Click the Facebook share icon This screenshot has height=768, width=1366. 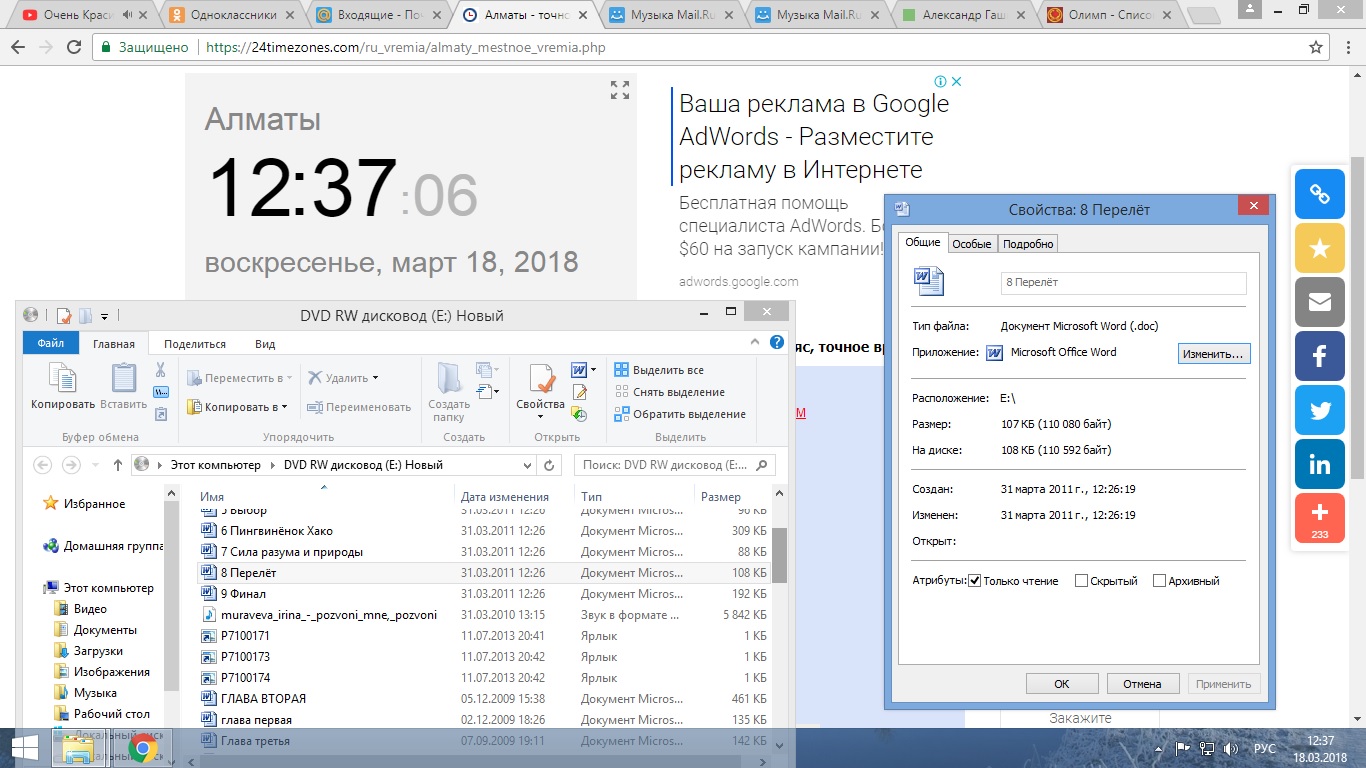click(1320, 356)
